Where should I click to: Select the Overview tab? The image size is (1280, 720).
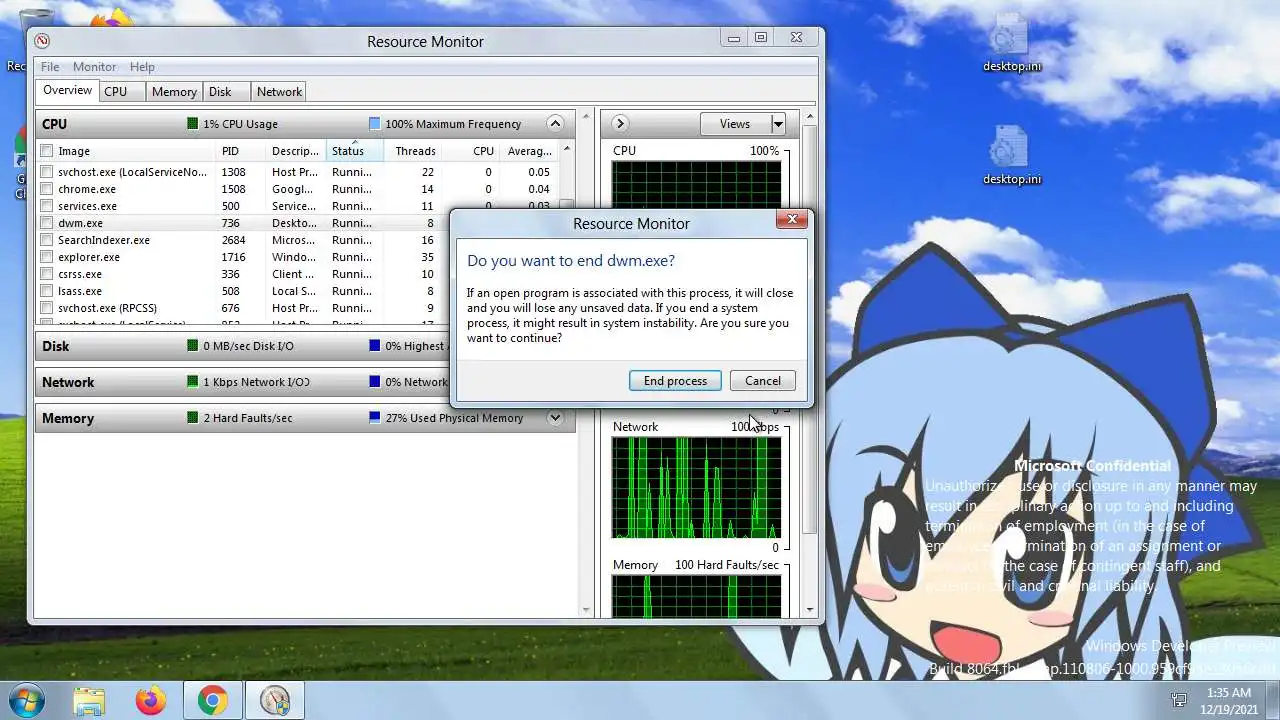67,91
